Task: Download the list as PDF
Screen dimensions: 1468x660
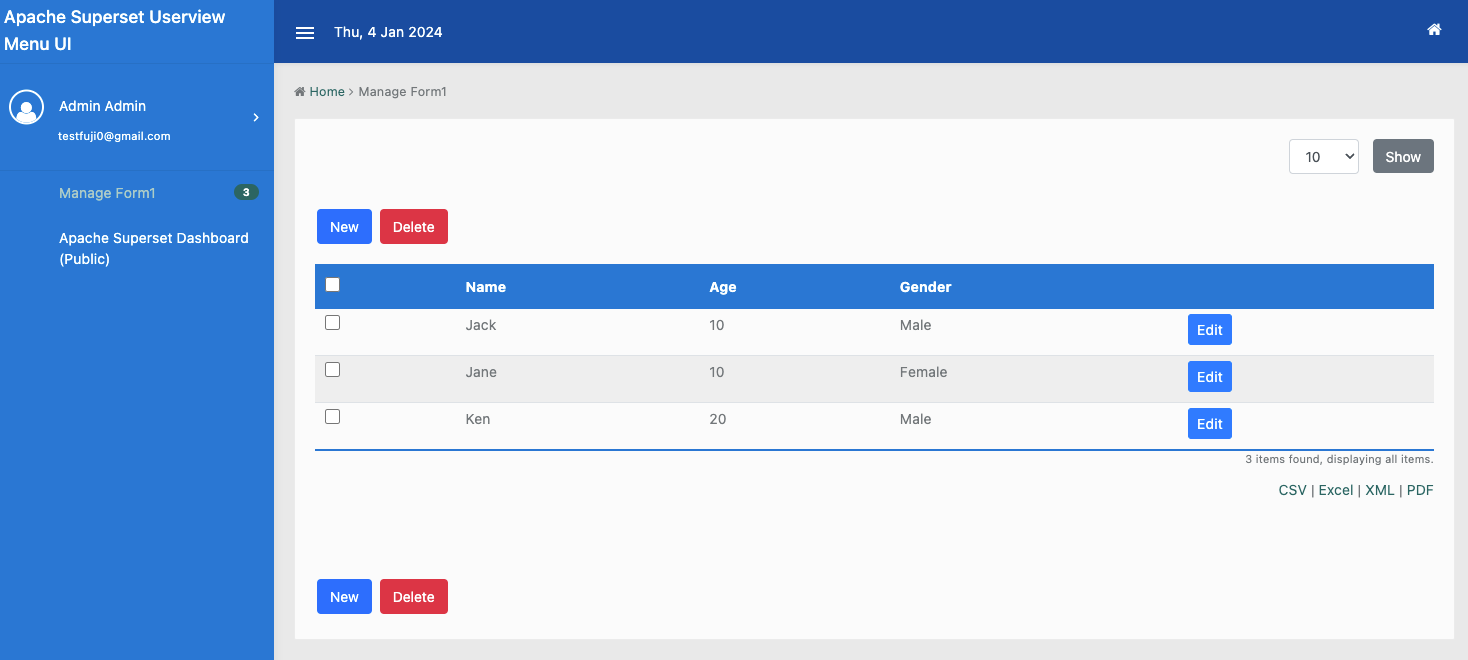Action: click(x=1420, y=490)
